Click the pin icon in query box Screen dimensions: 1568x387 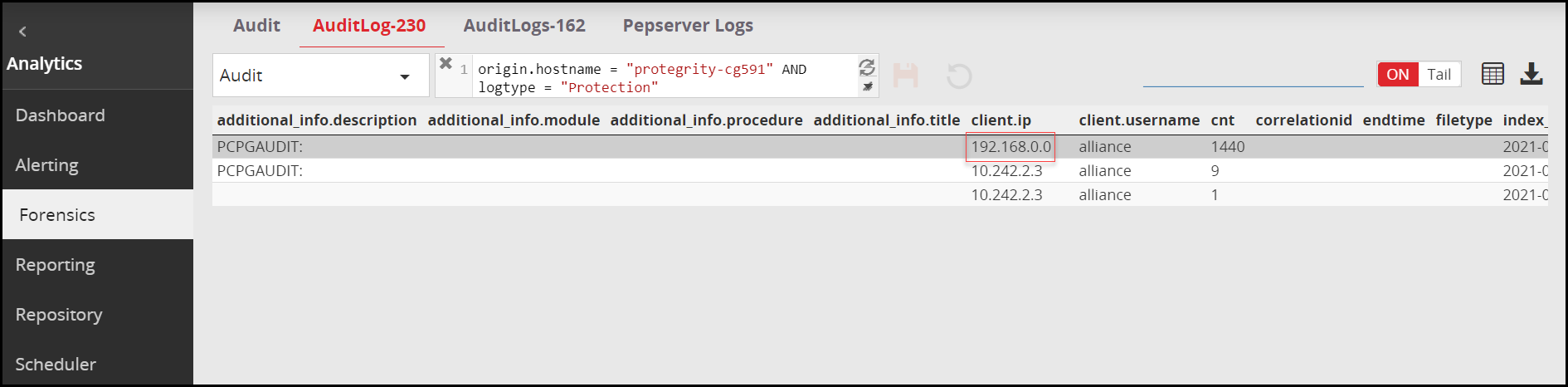[867, 86]
